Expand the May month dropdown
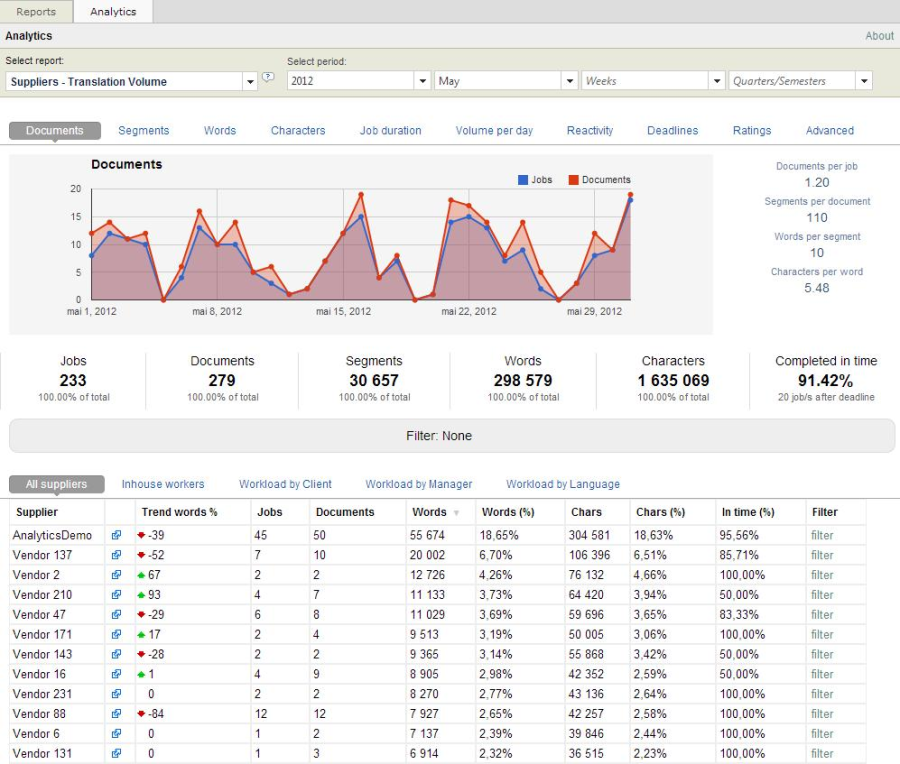 point(570,82)
